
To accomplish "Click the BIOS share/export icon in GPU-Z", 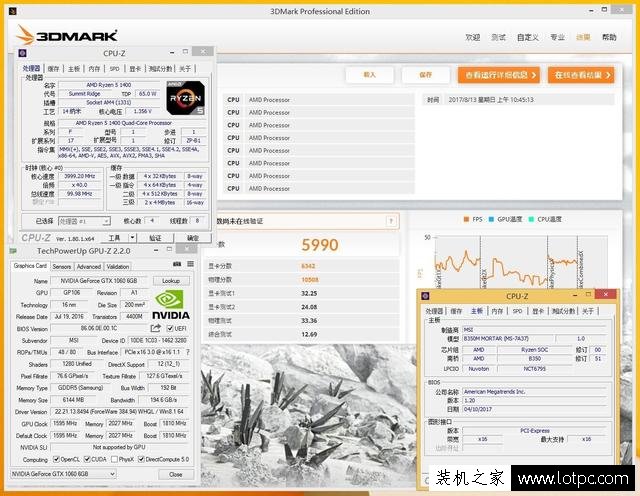I will tap(155, 328).
